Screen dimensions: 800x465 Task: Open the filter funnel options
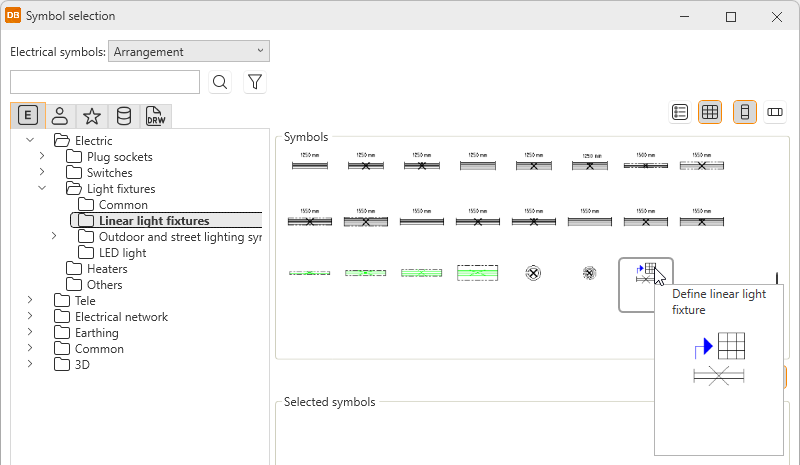click(254, 82)
